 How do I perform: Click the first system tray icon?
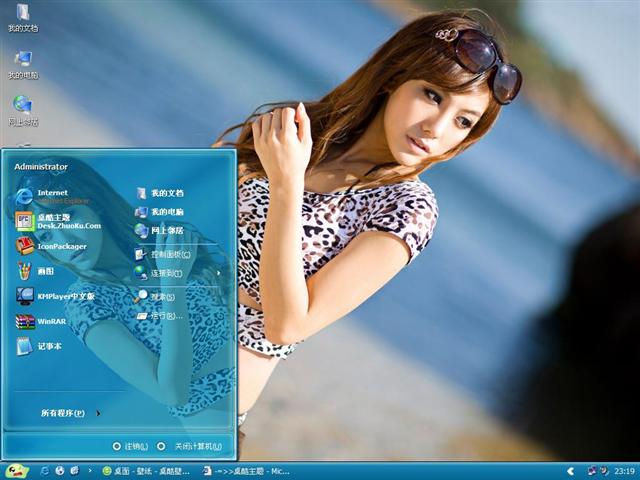[592, 471]
